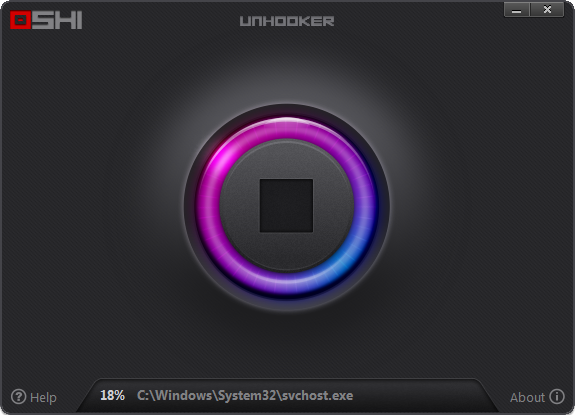Click the About info circle icon

[x=557, y=396]
